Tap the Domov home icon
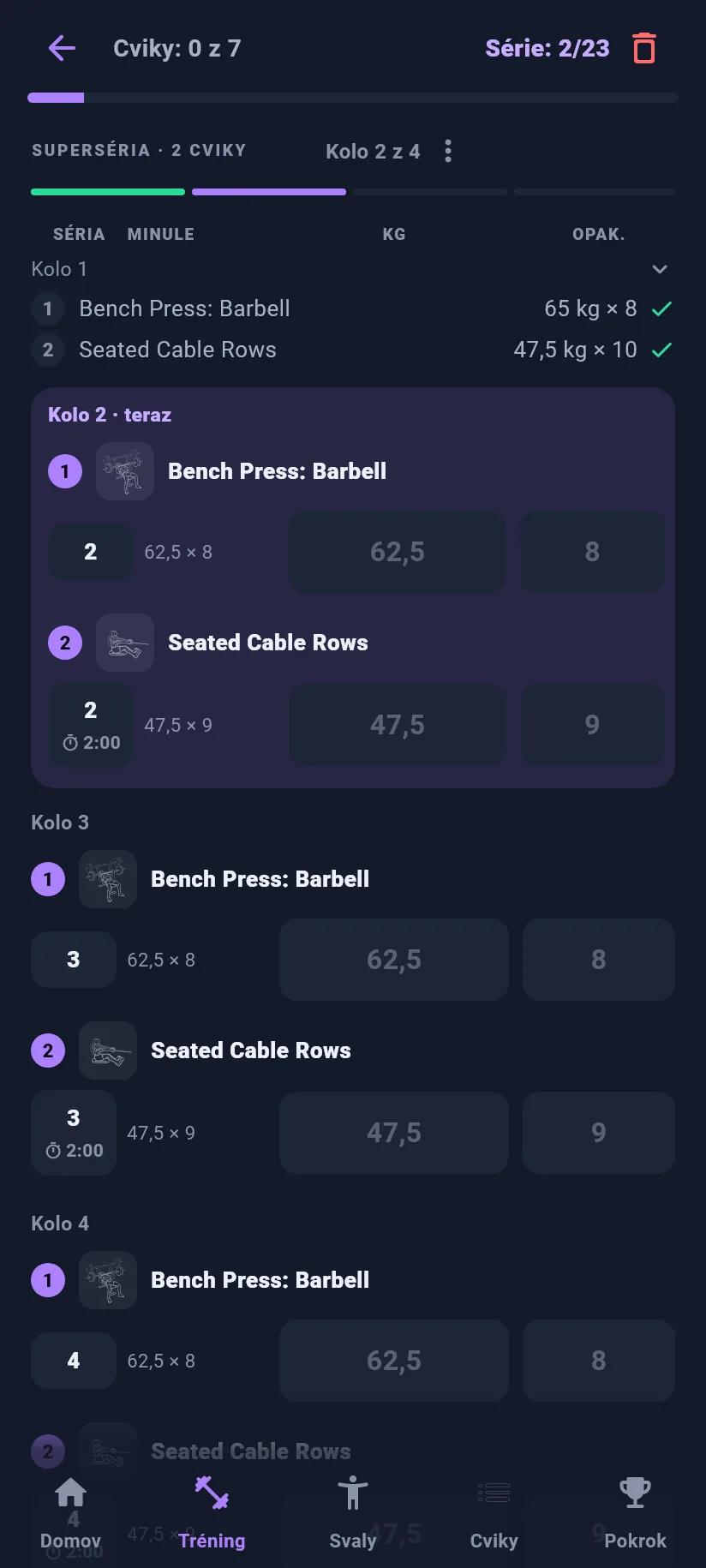 (70, 1493)
